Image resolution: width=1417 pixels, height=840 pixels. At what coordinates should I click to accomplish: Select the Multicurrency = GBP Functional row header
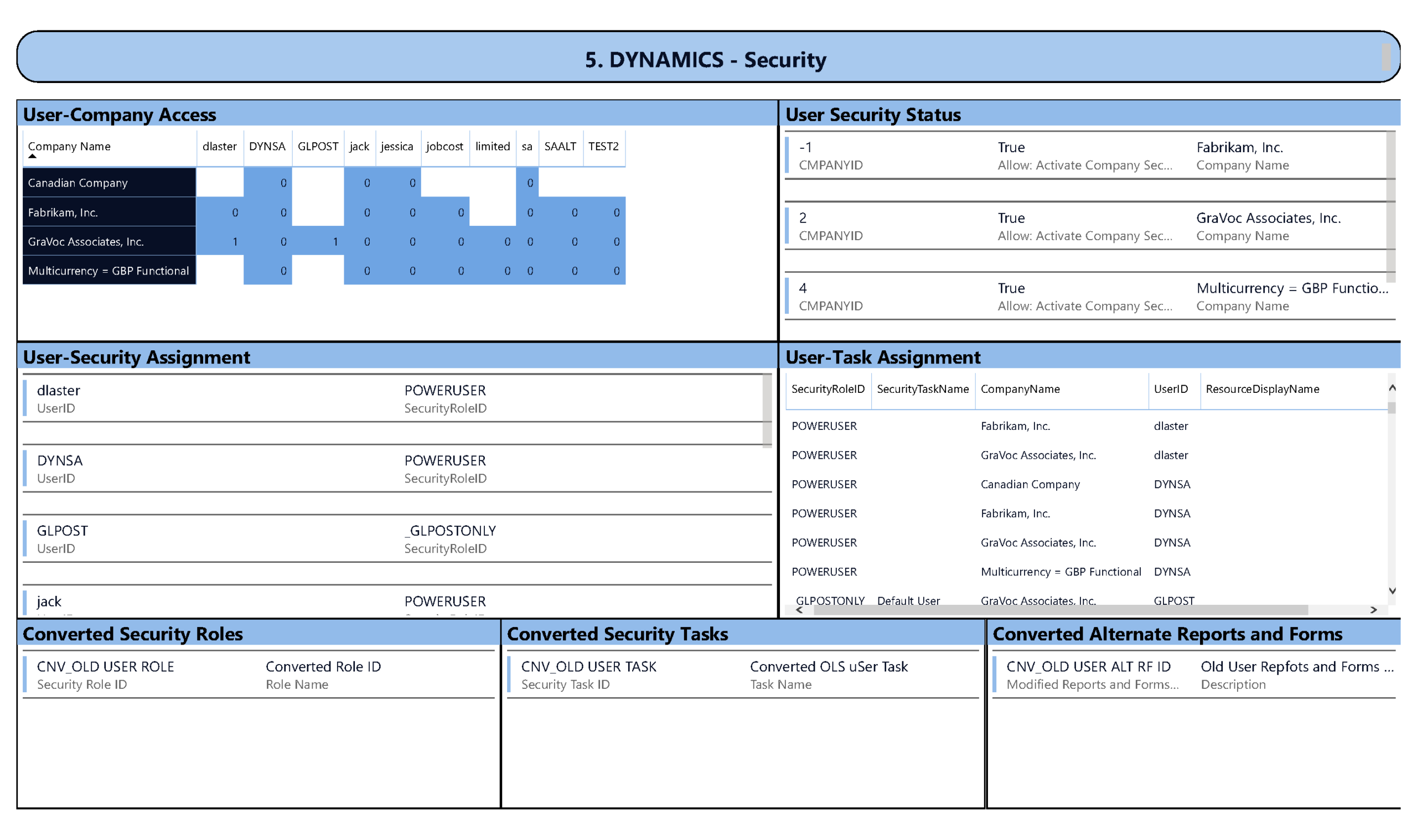[x=109, y=271]
